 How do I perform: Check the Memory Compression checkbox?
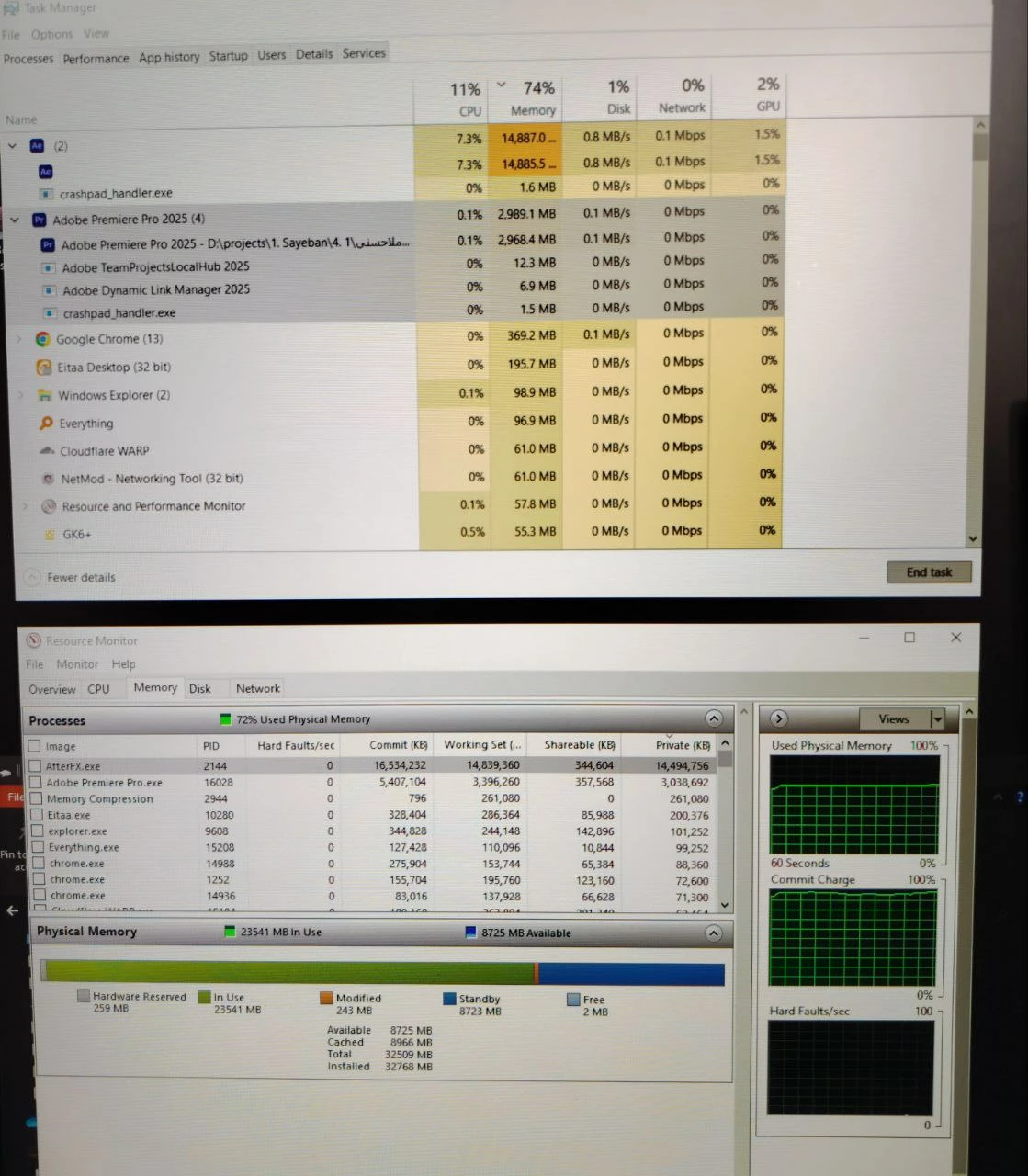pos(35,798)
